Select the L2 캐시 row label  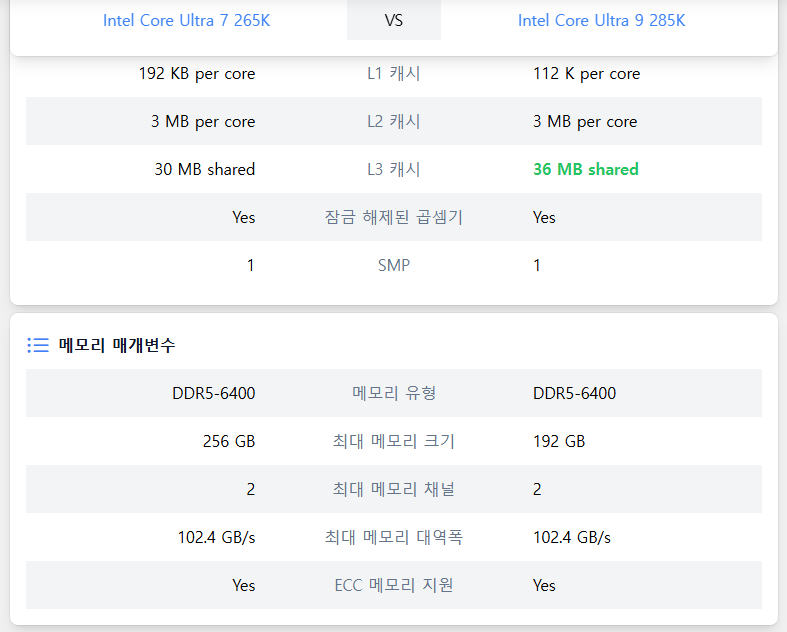(394, 121)
